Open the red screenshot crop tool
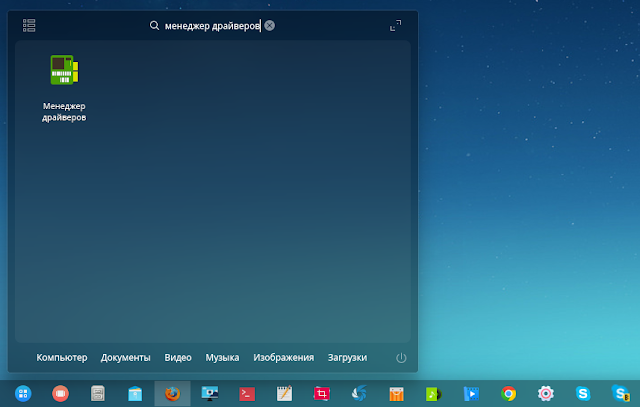This screenshot has width=640, height=407. click(322, 394)
